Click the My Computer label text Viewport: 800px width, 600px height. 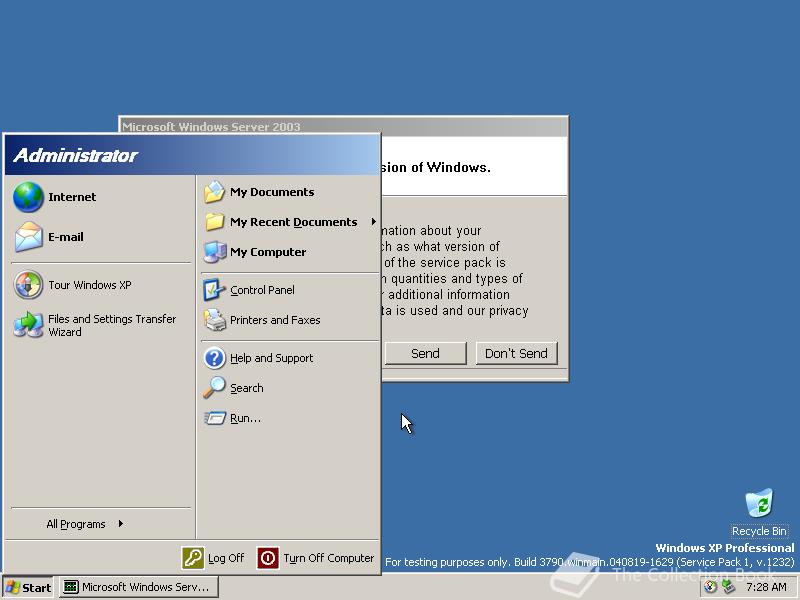(x=268, y=252)
